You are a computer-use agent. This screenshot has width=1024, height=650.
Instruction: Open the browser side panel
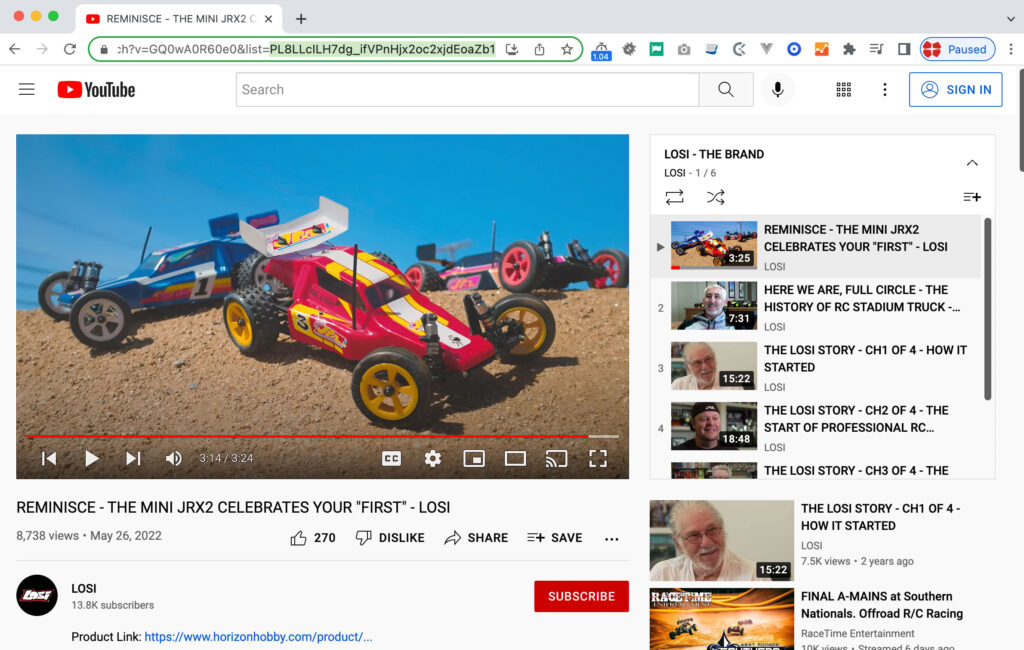(904, 49)
